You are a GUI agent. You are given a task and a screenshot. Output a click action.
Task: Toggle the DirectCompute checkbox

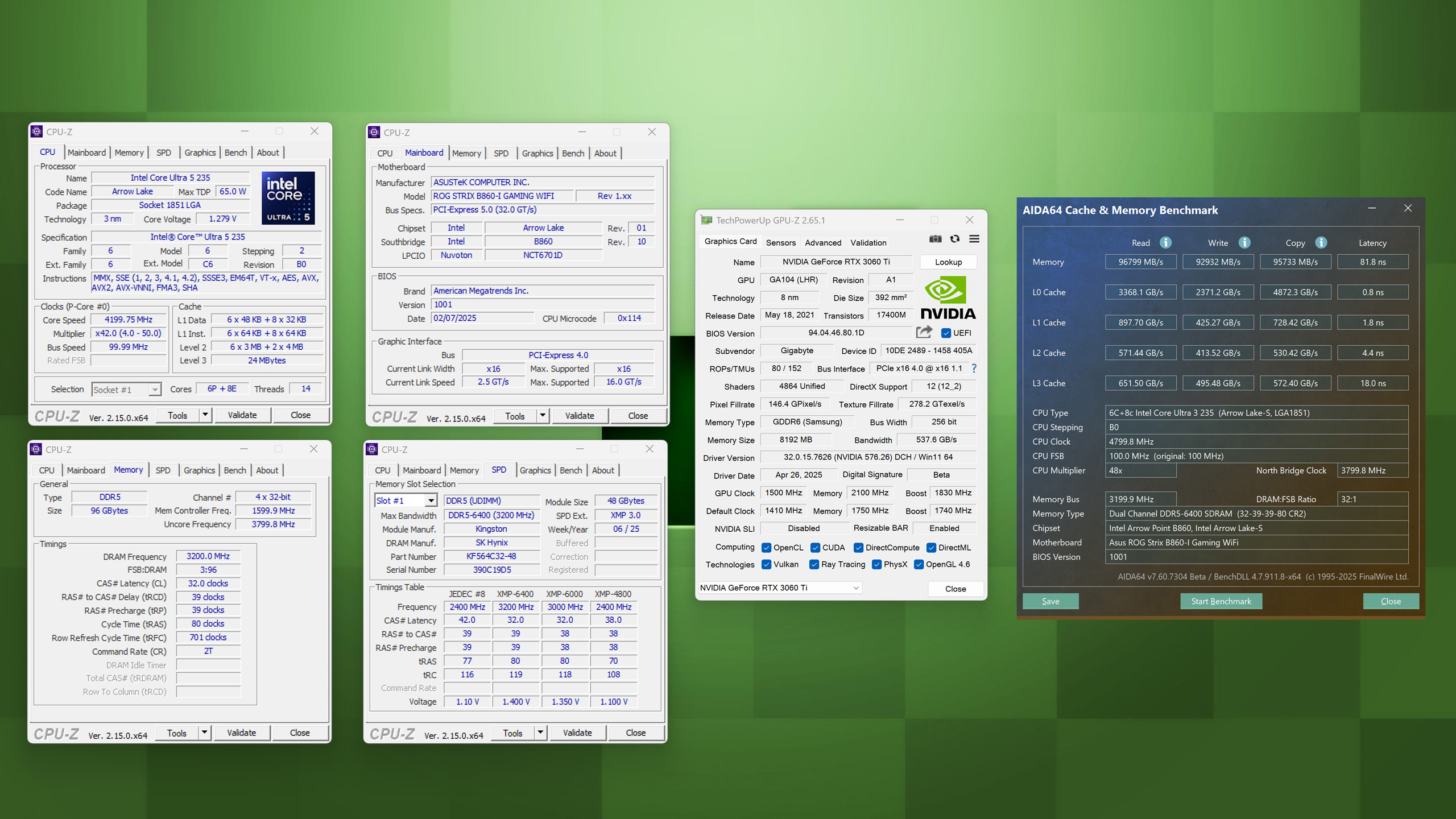coord(858,548)
